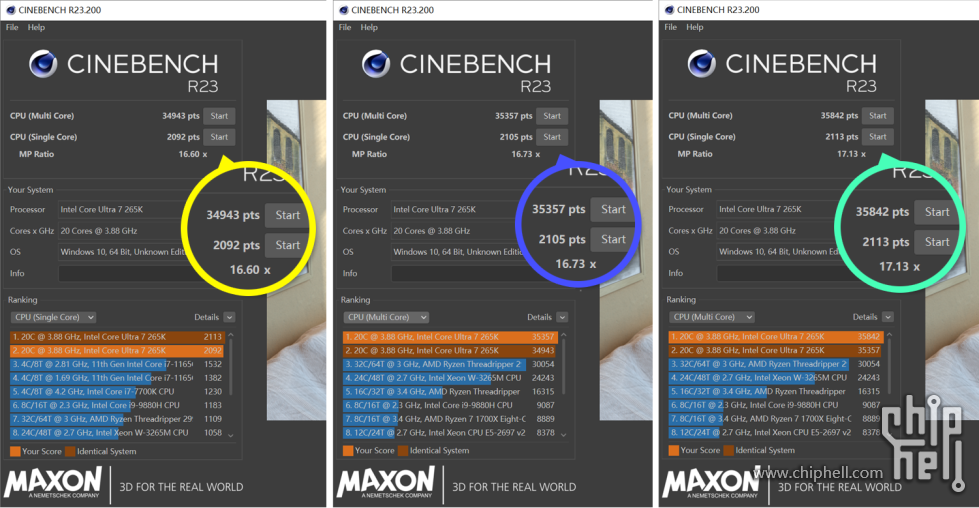Click the Cinebench sphere logo in the middle window
The height and width of the screenshot is (508, 979).
[376, 65]
